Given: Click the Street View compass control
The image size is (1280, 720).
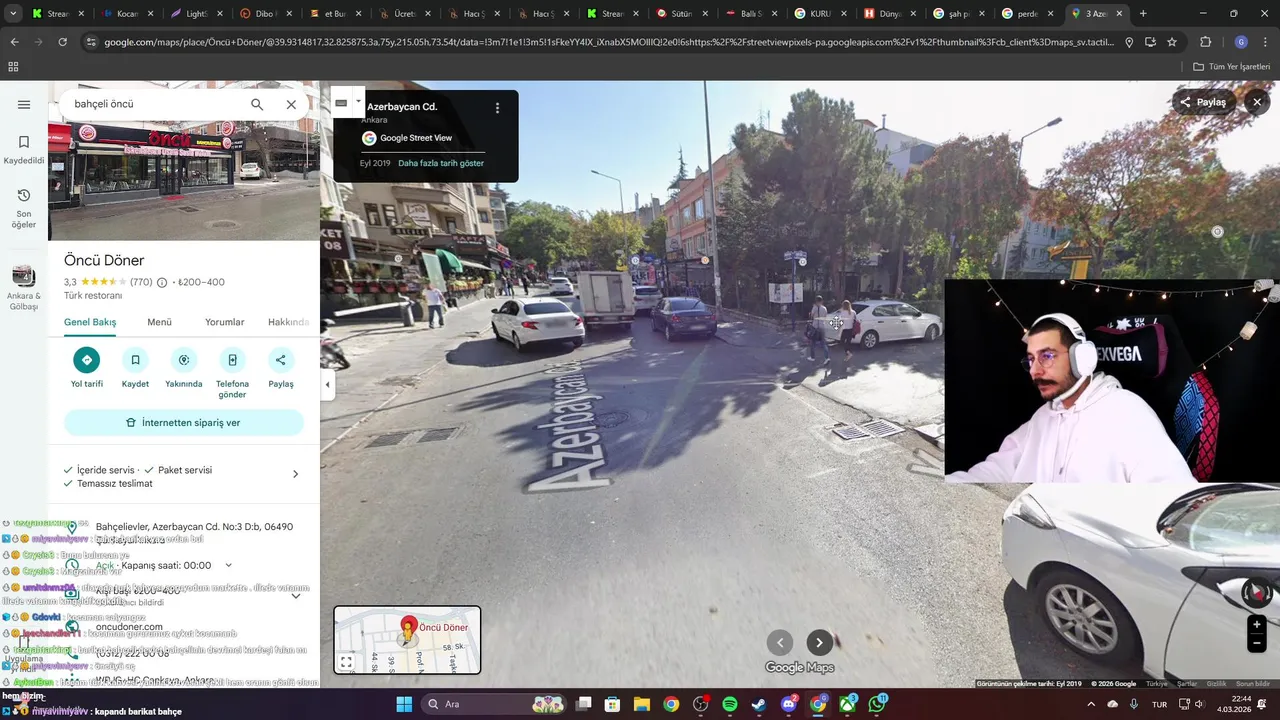Looking at the screenshot, I should point(1257,592).
